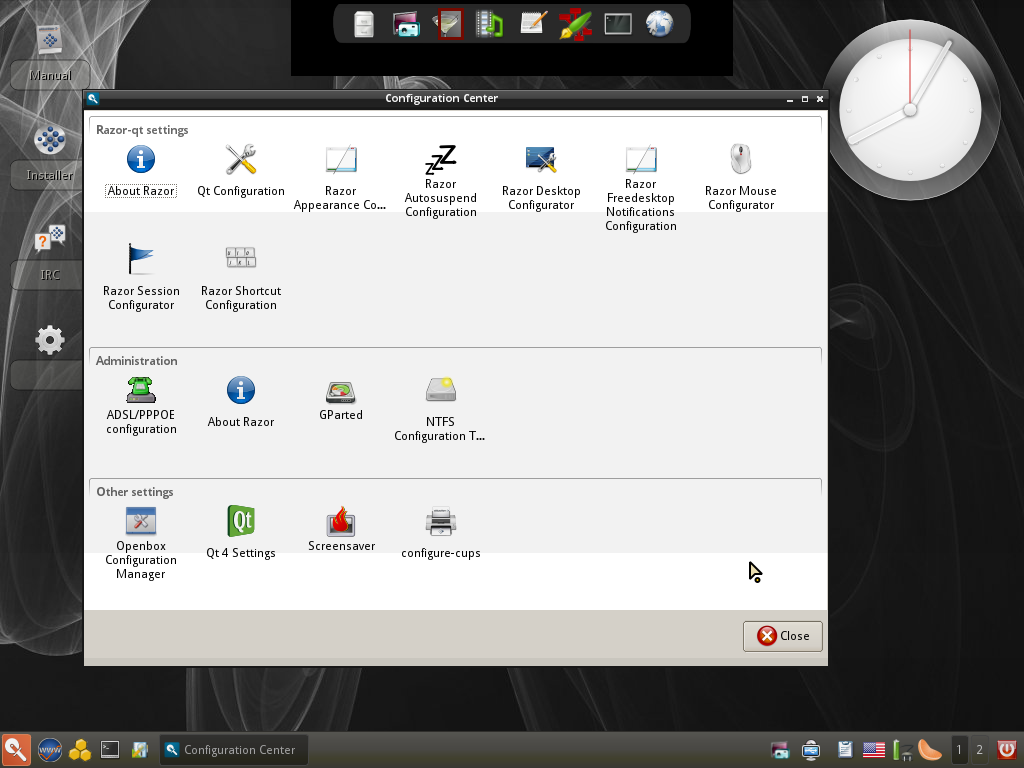The height and width of the screenshot is (768, 1024).
Task: Click battery power tray icon
Action: (x=903, y=750)
